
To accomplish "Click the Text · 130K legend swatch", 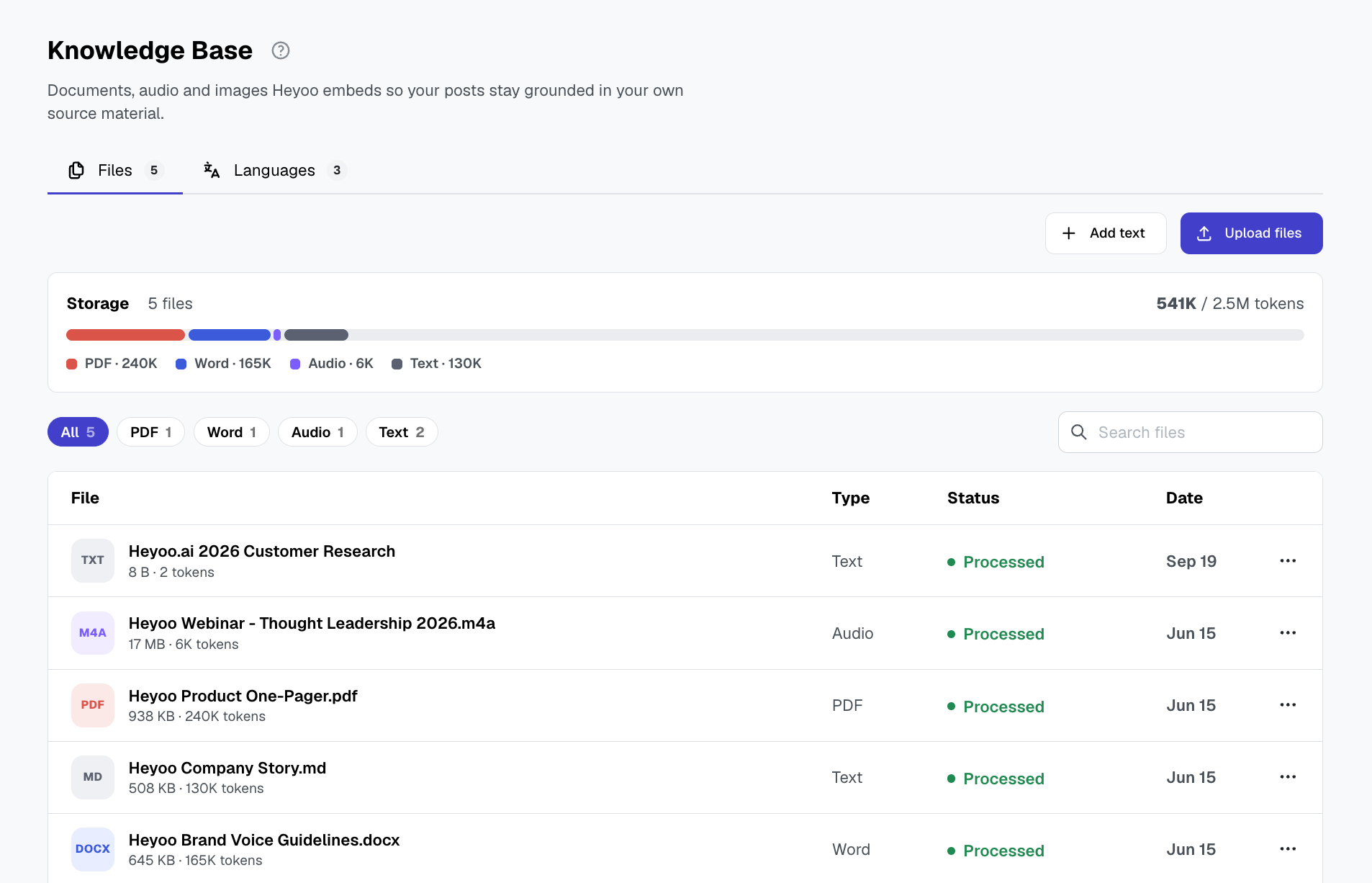I will tap(397, 364).
